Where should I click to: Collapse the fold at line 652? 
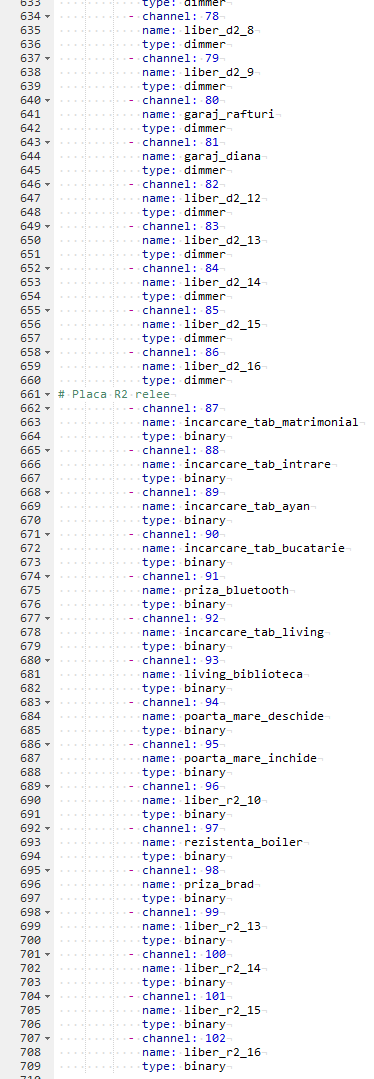[48, 268]
